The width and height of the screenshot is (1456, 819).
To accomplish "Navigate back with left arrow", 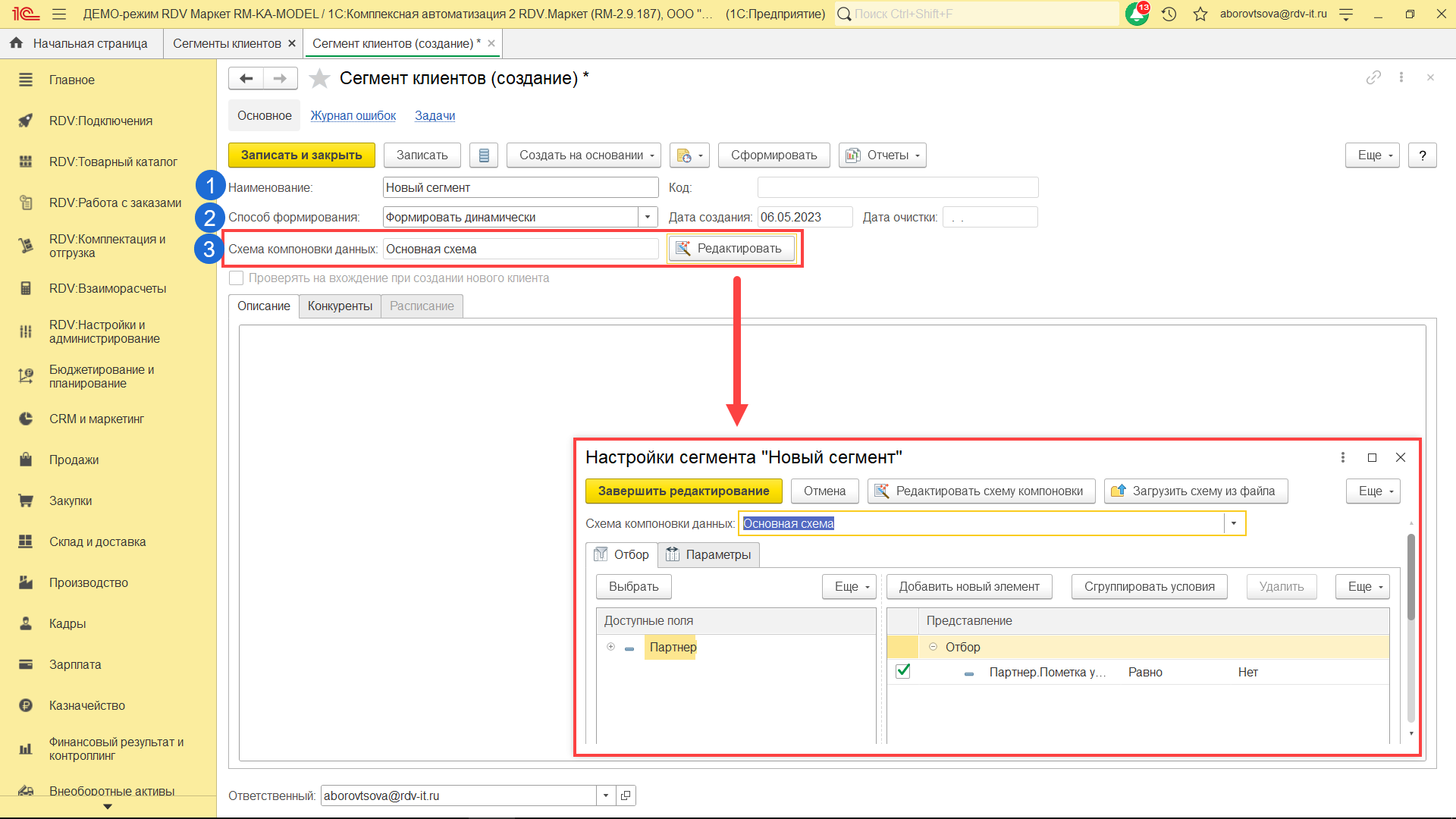I will click(246, 78).
